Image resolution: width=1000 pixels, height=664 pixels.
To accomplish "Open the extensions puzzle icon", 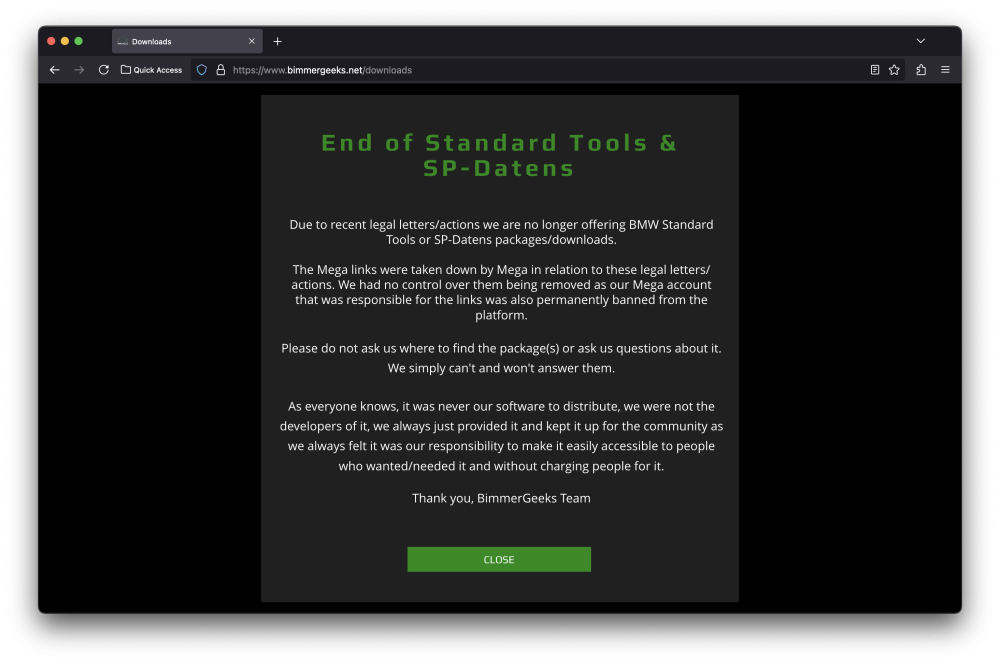I will [x=921, y=70].
